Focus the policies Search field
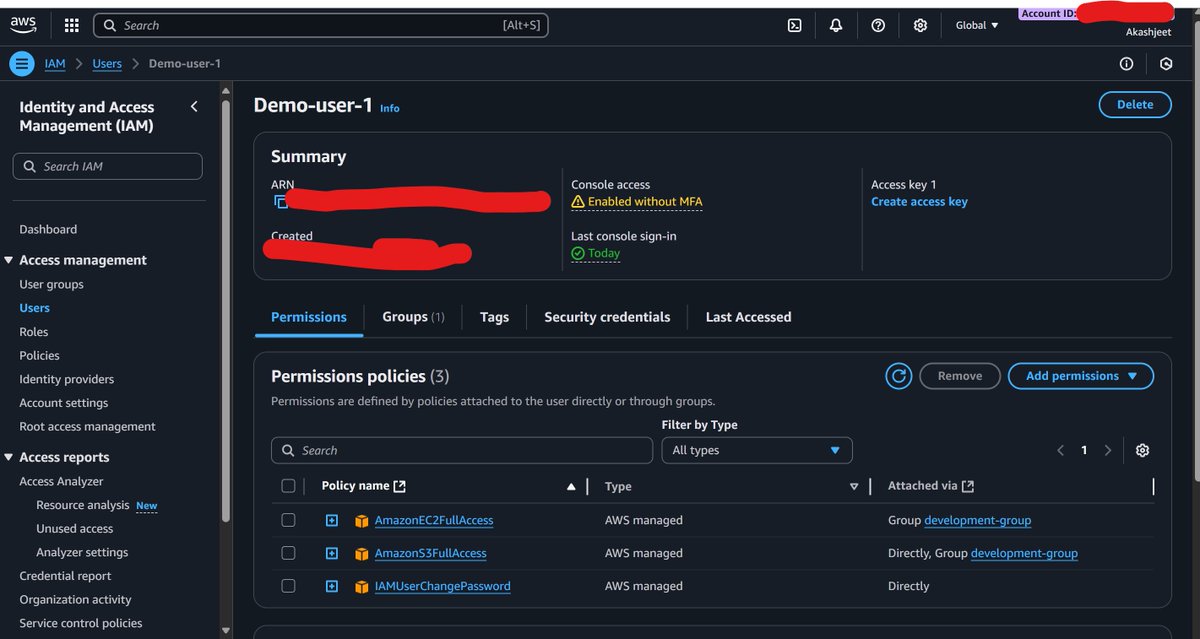Viewport: 1200px width, 639px height. coord(461,450)
